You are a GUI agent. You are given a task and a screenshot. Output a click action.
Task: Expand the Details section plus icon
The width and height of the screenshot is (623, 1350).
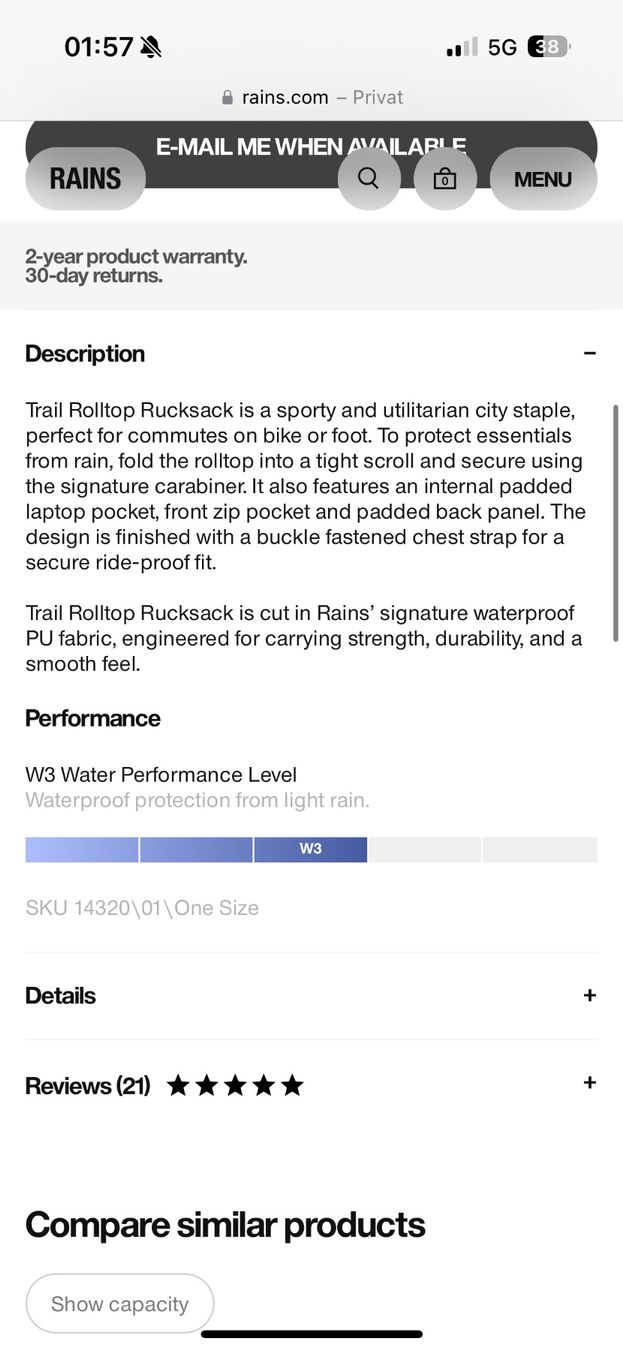point(590,995)
